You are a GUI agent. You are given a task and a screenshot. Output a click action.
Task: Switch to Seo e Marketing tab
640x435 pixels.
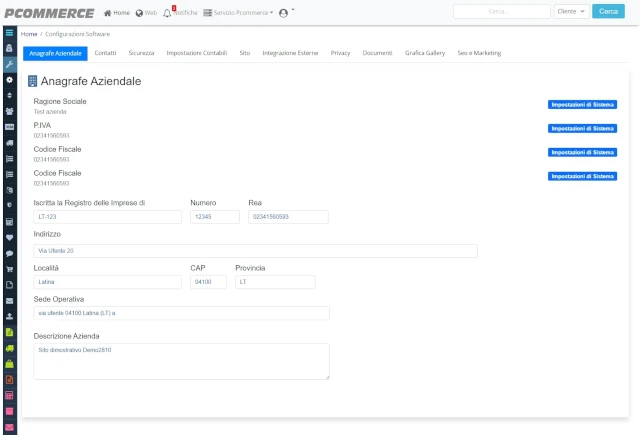point(479,53)
